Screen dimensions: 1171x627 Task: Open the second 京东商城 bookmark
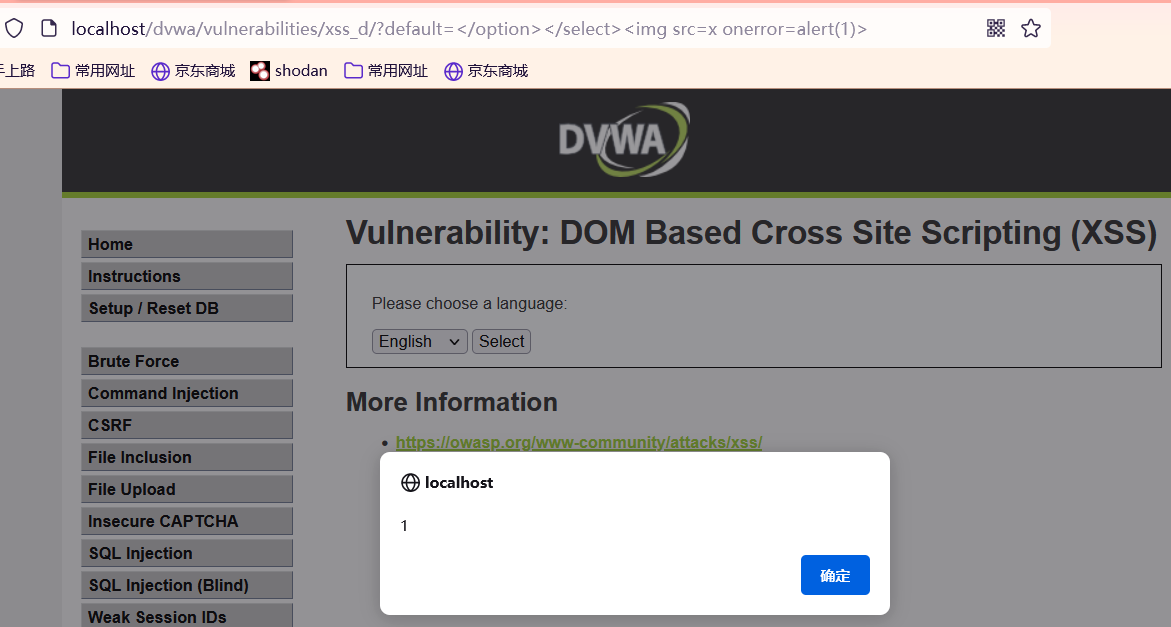486,71
